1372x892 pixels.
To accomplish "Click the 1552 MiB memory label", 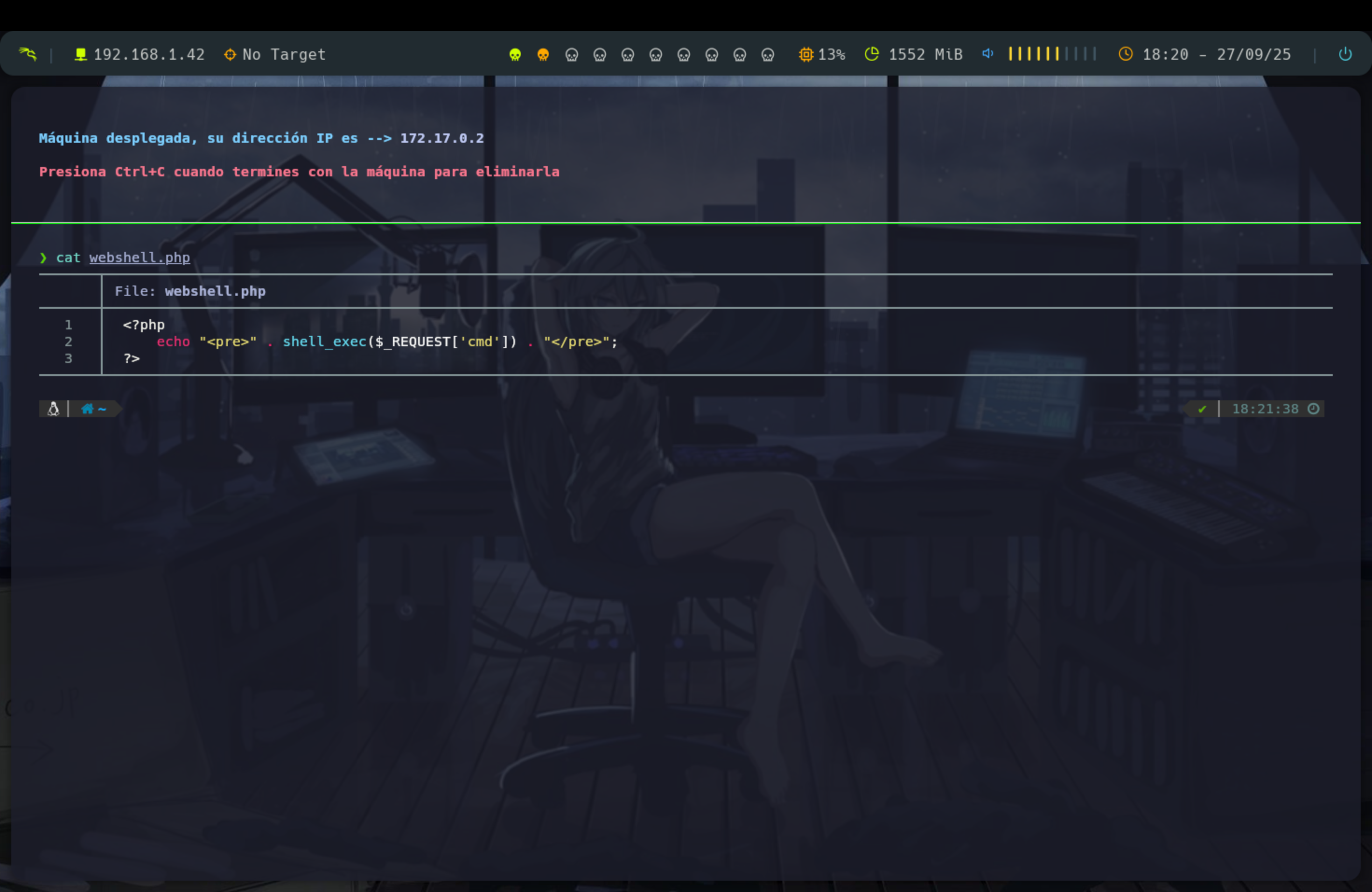I will [925, 54].
